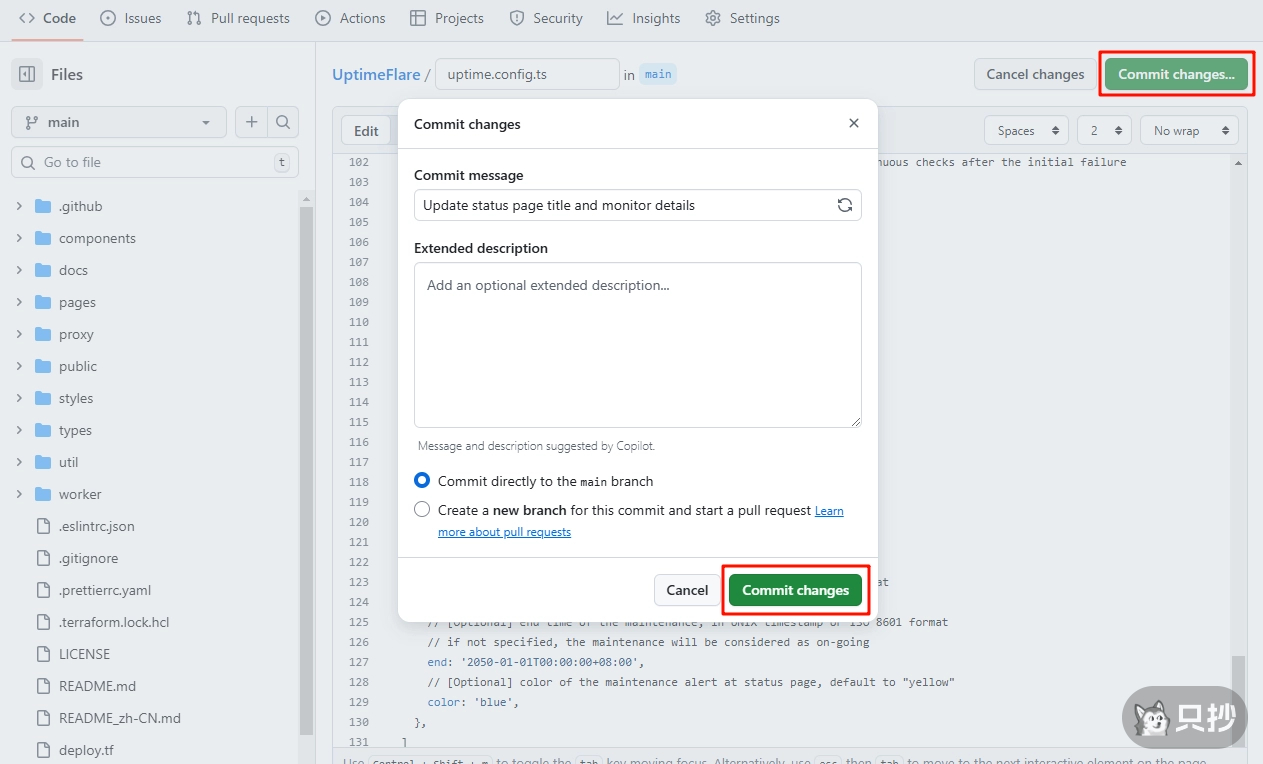
Task: Open the Spaces indent mode dropdown
Action: point(1026,131)
